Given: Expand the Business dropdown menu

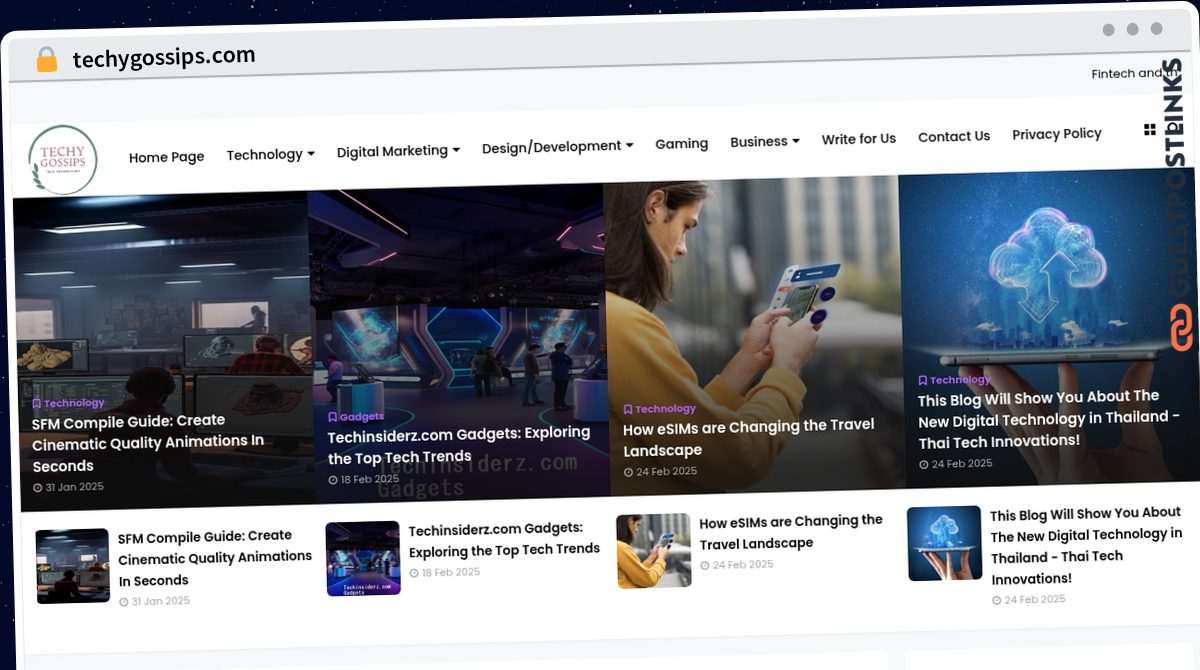Looking at the screenshot, I should (764, 141).
